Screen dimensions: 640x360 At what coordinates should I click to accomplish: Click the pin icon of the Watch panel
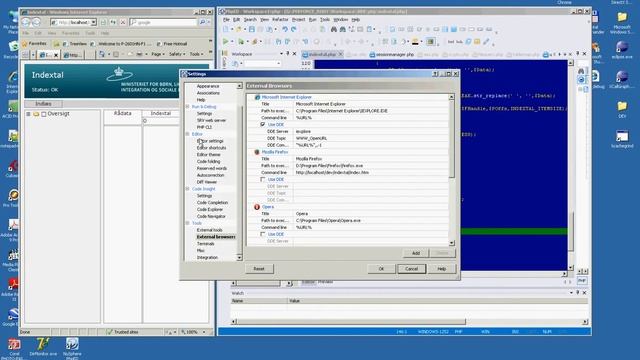578,293
